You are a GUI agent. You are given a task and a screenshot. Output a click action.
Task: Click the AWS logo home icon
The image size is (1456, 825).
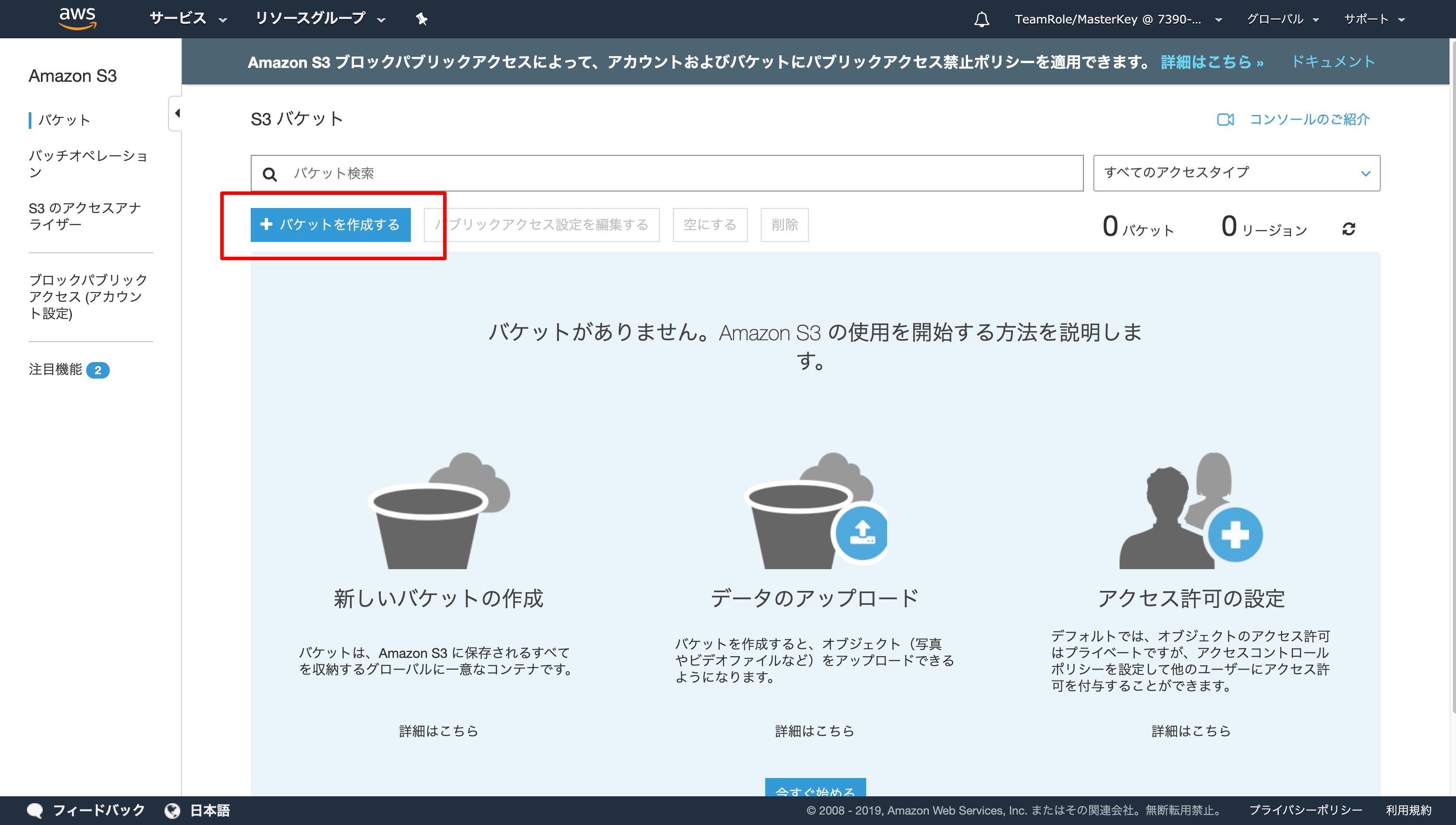(x=77, y=18)
